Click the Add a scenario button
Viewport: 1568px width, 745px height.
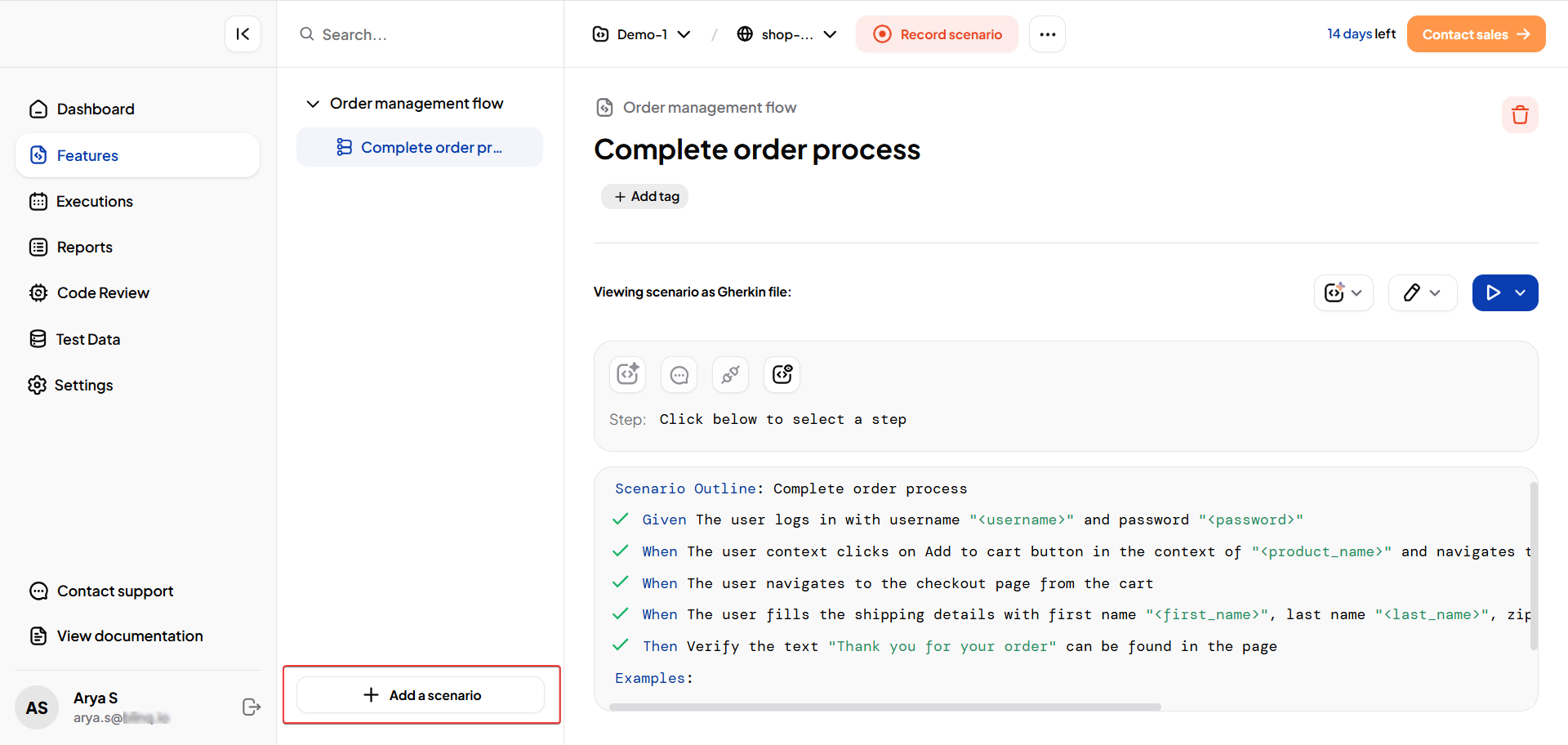421,695
